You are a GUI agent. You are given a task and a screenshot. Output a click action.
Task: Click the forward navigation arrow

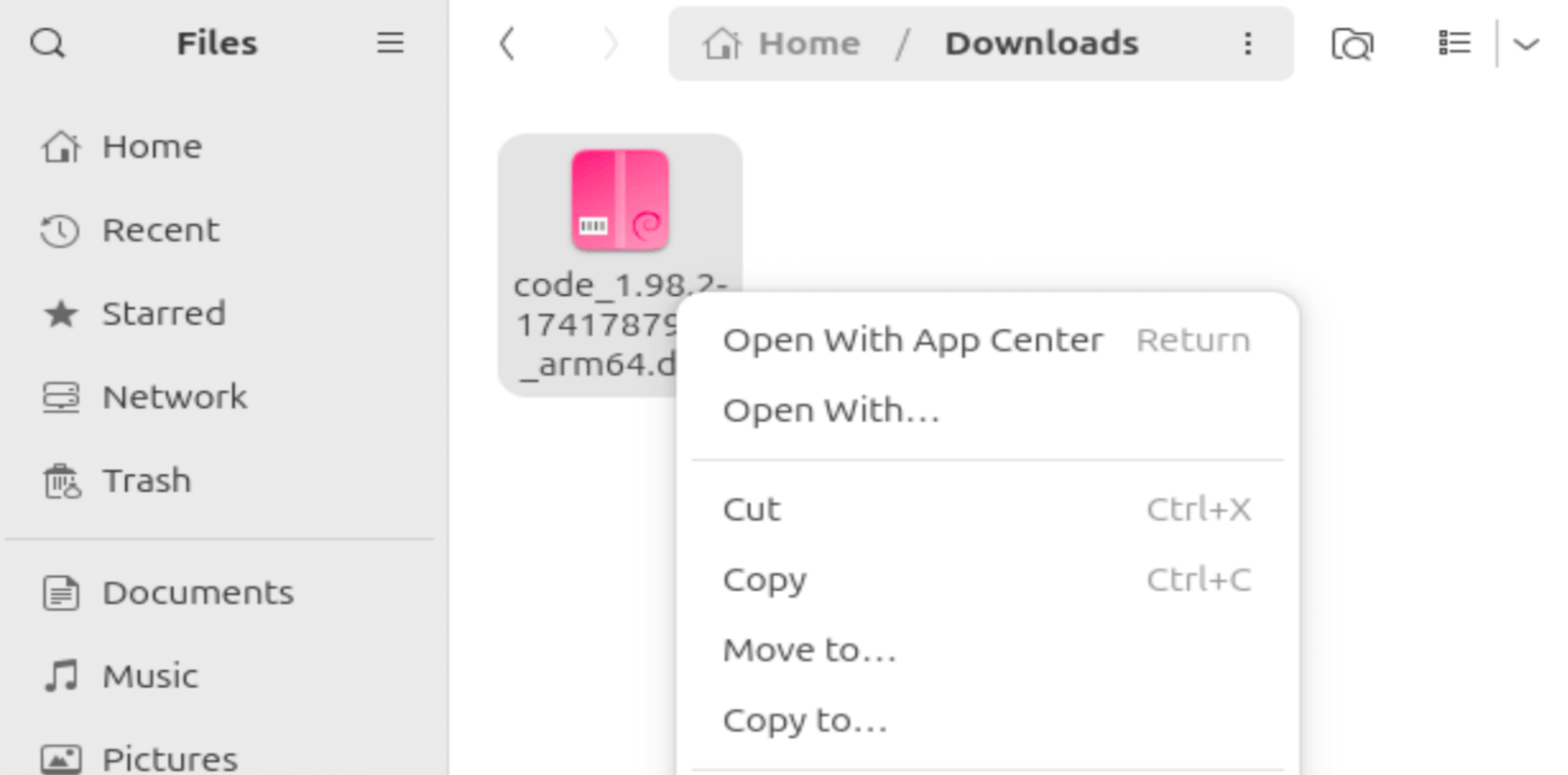(x=611, y=43)
